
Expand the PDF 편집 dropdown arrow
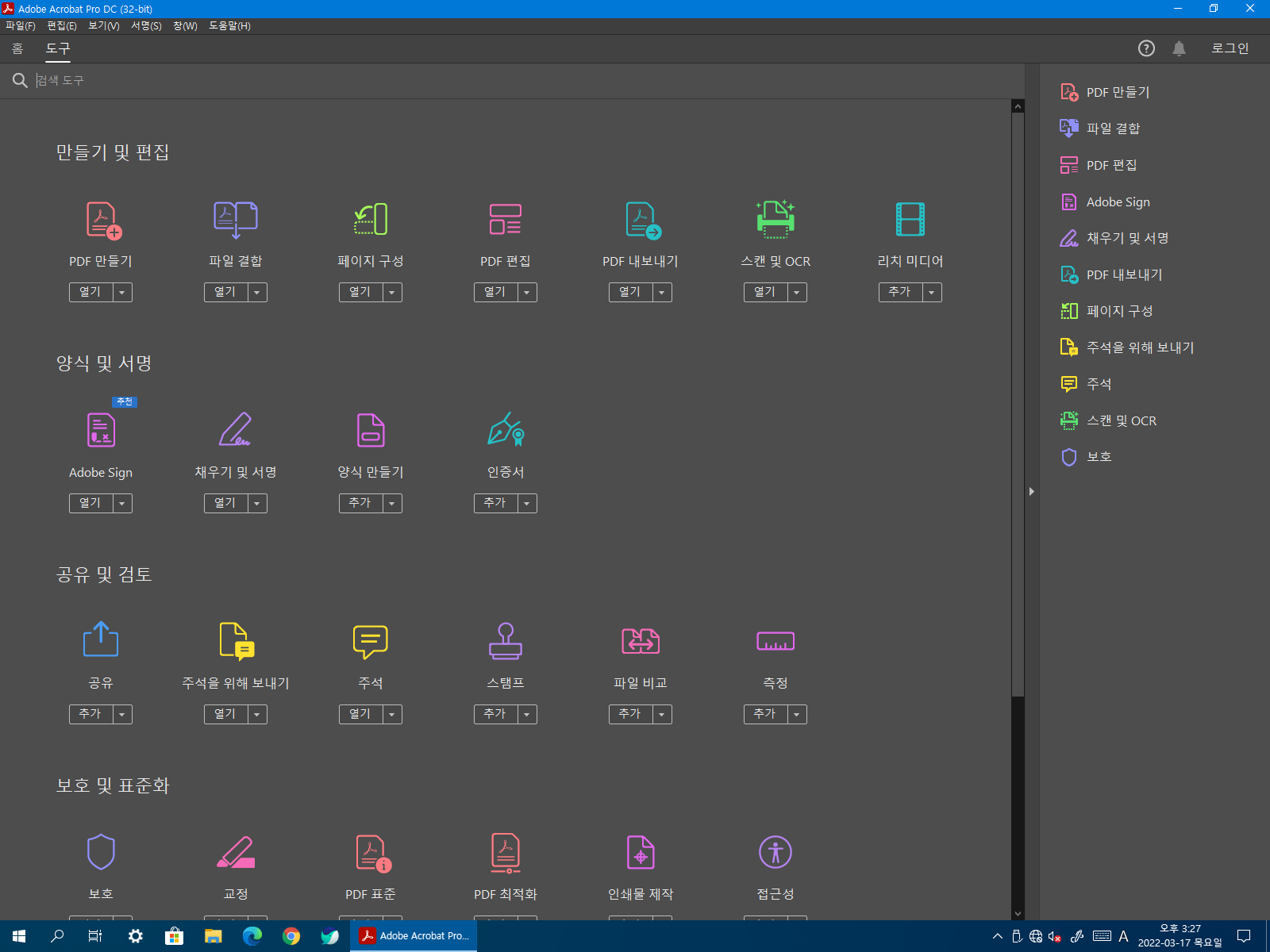[x=527, y=293]
